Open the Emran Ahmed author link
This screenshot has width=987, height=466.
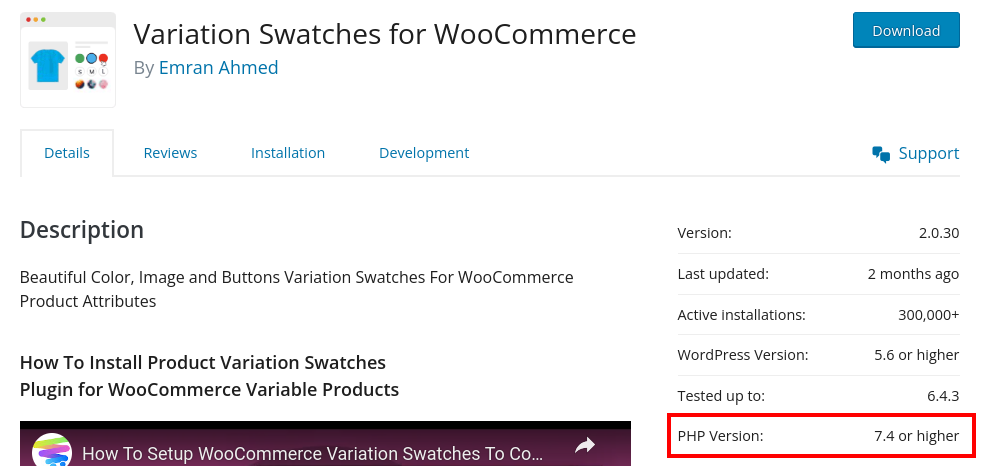218,67
